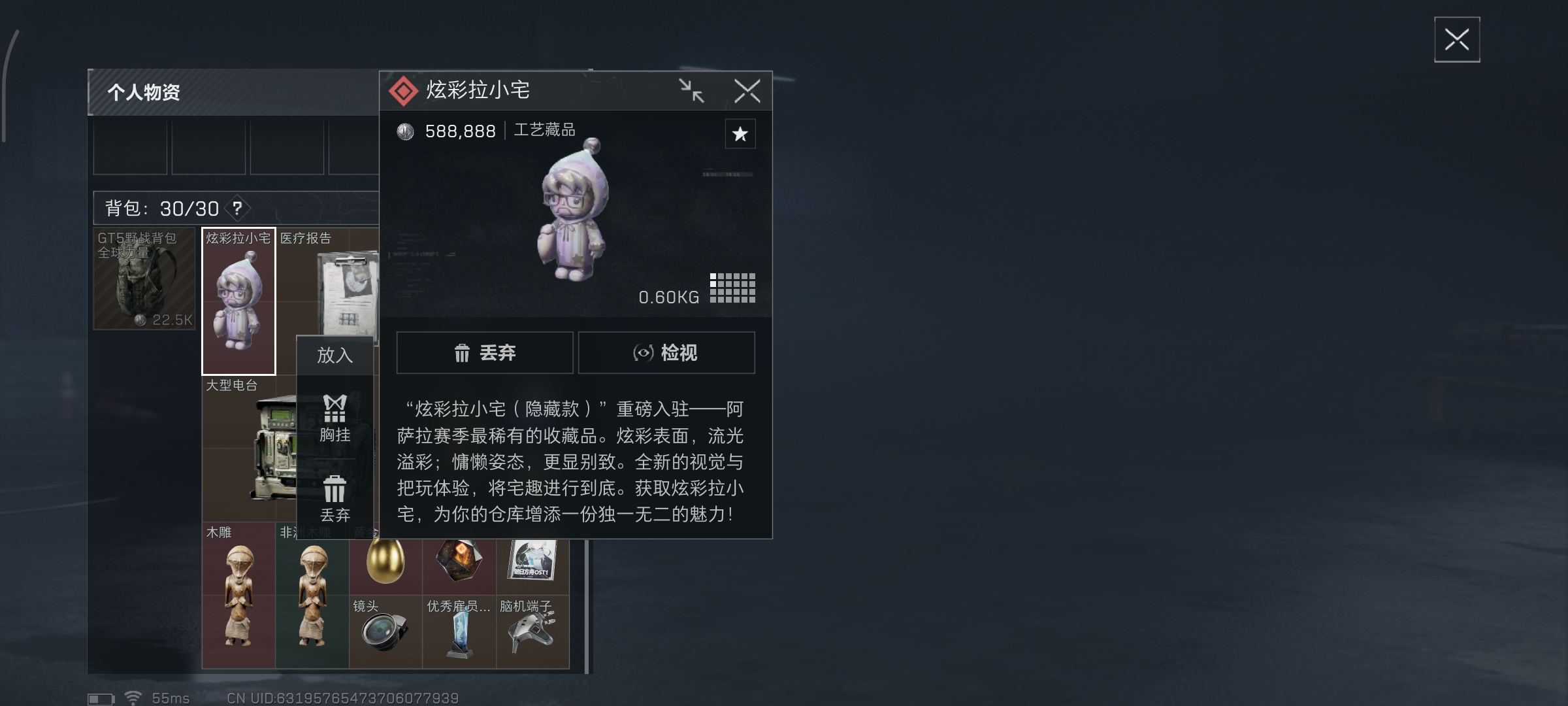The height and width of the screenshot is (706, 1568).
Task: Select the 大型电台 radio item
Action: [250, 448]
